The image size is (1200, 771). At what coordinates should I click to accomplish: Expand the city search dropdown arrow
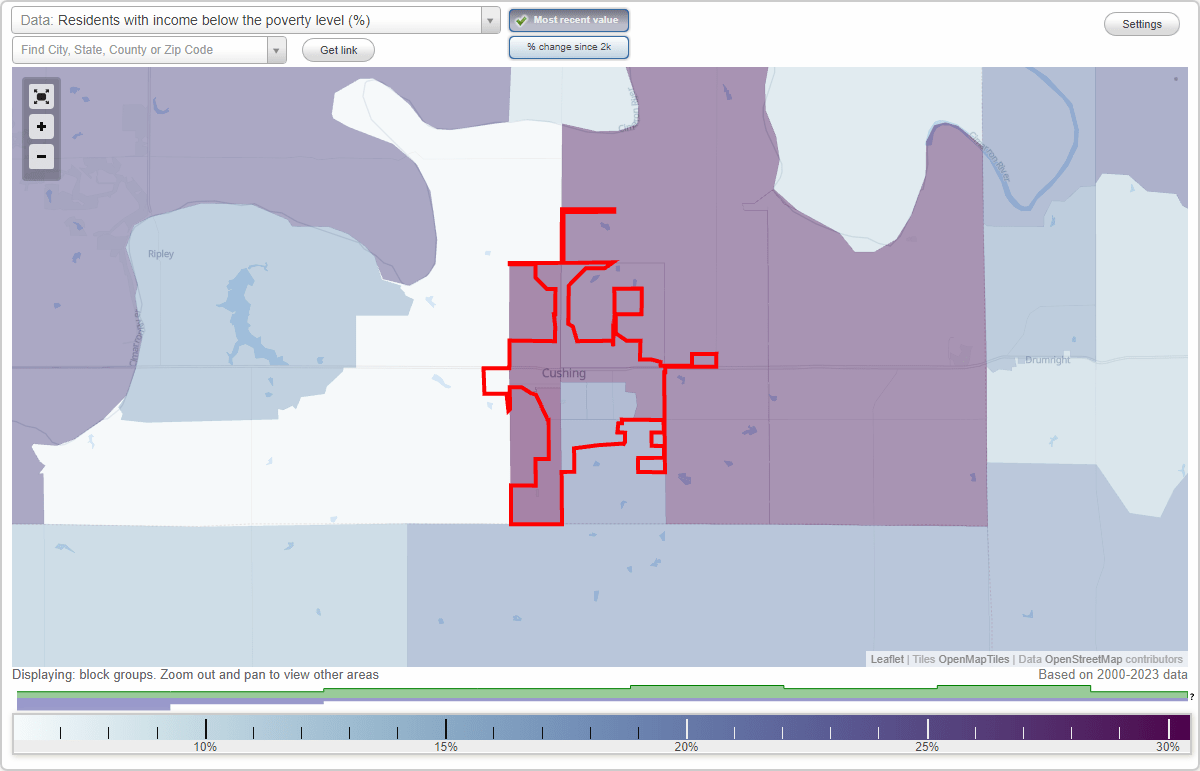(277, 49)
